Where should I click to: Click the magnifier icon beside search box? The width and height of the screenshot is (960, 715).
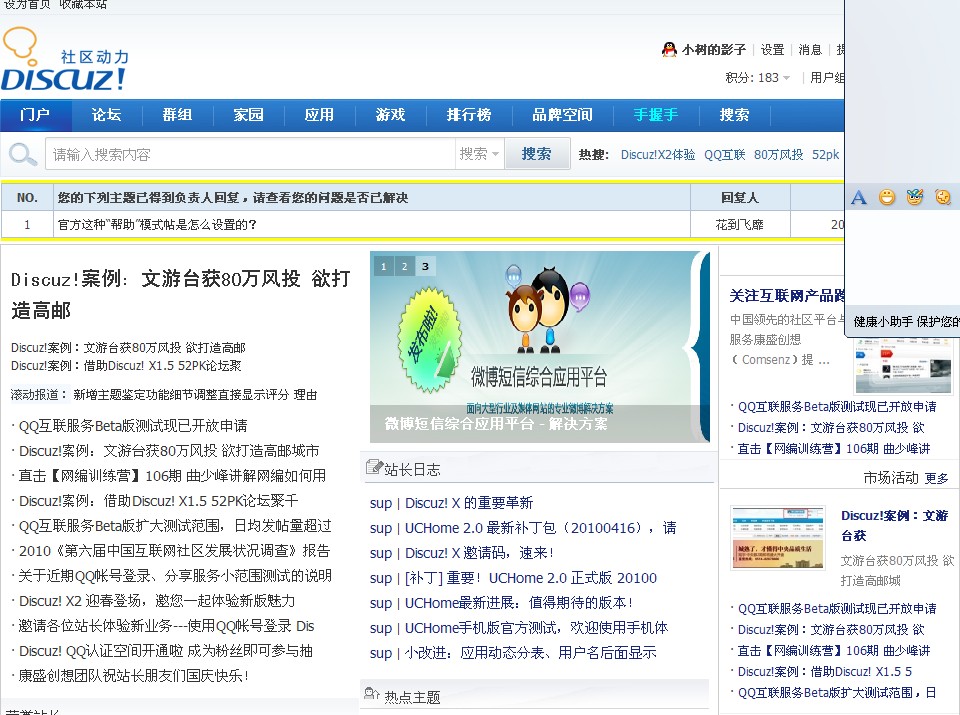(x=23, y=154)
